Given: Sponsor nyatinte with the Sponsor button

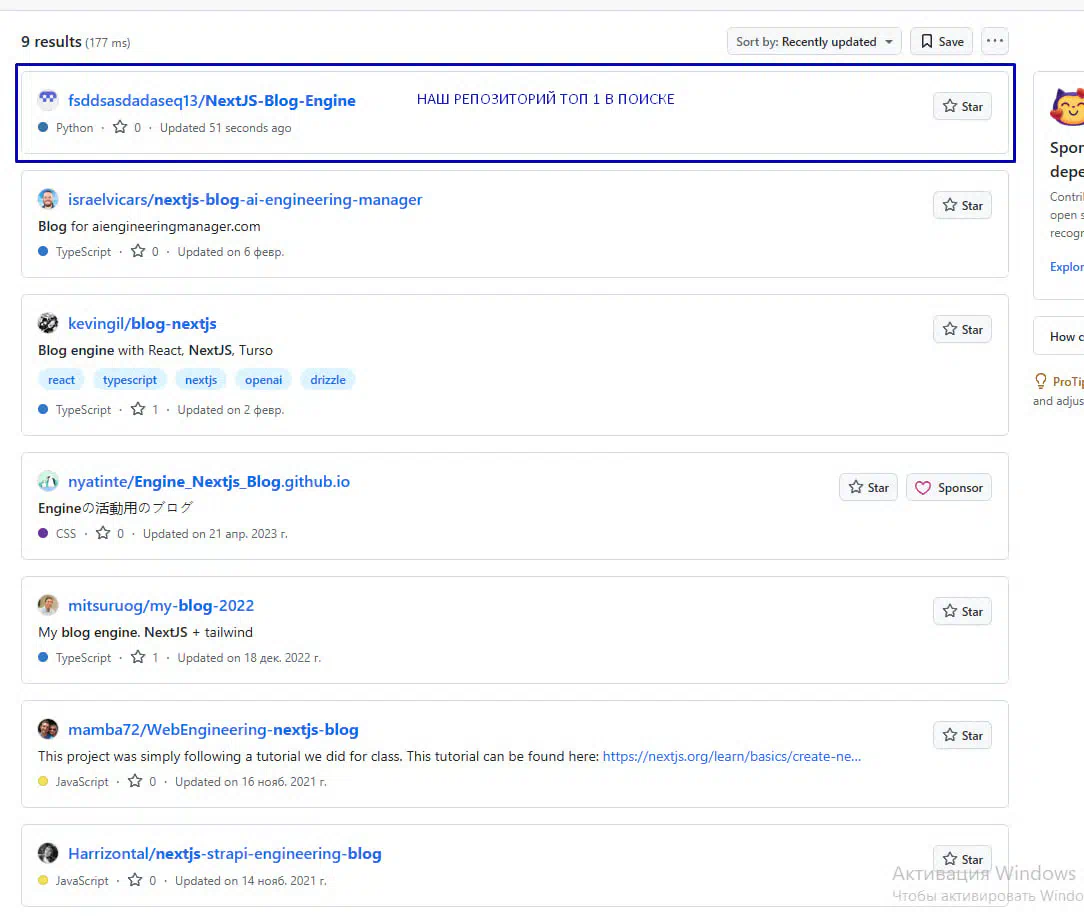Looking at the screenshot, I should [x=948, y=487].
